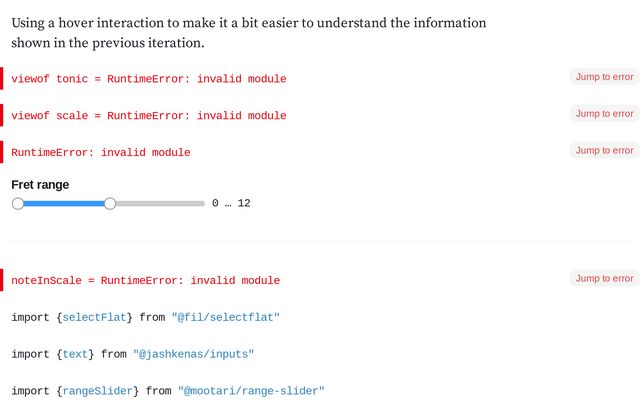The width and height of the screenshot is (640, 400).
Task: Click the right handle of Fret range slider
Action: coord(110,203)
